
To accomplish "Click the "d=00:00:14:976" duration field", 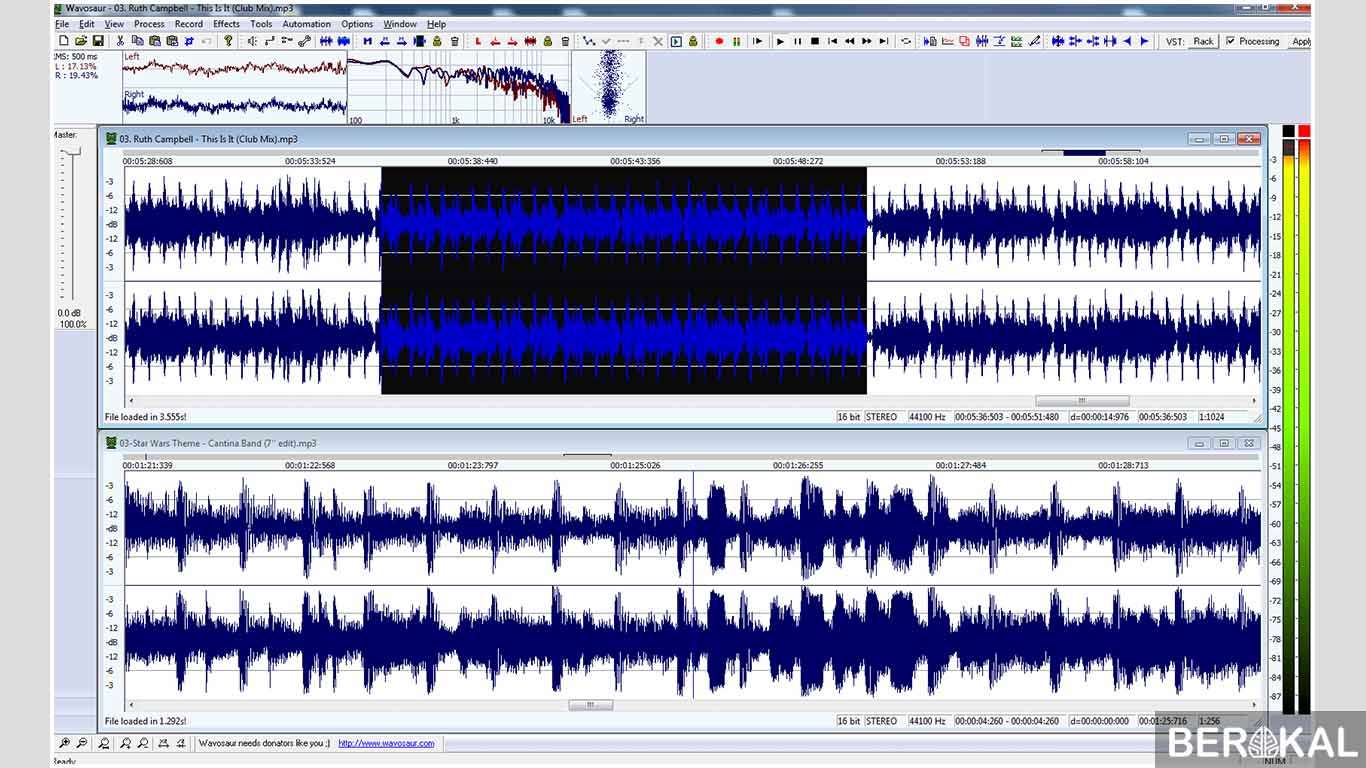I will (x=1100, y=417).
